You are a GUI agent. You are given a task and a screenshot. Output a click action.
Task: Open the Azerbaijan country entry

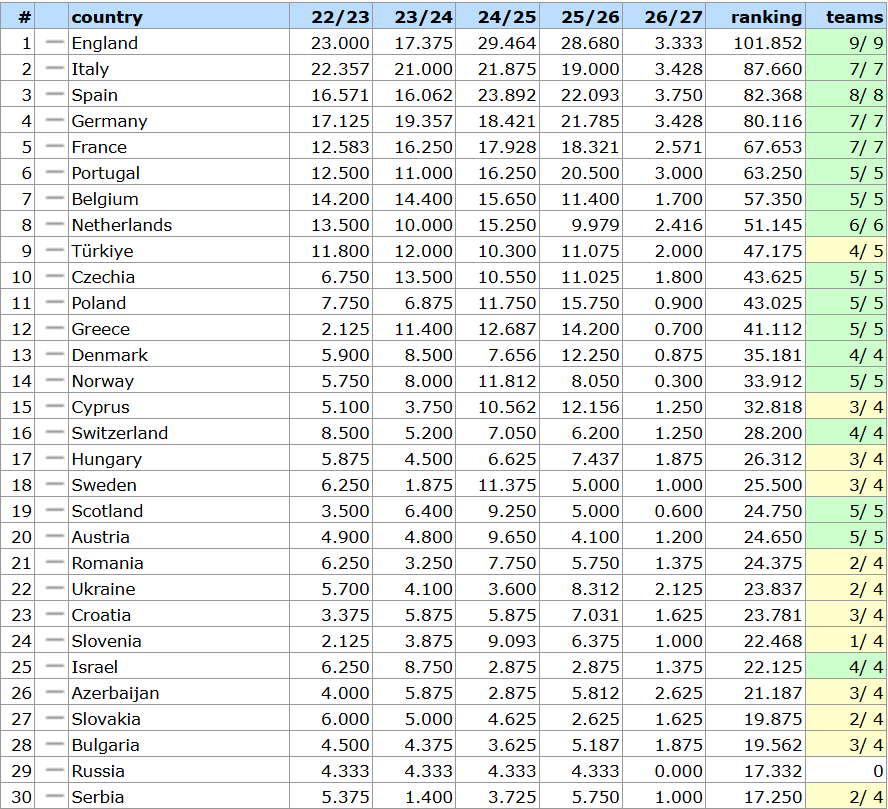[x=115, y=693]
